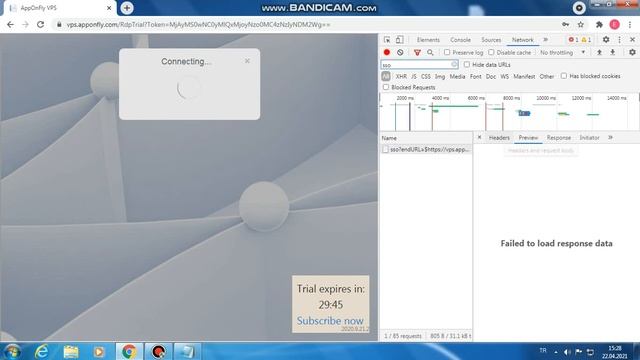Open the Chrome profile avatar
Viewport: 640px width, 360px height.
[614, 24]
